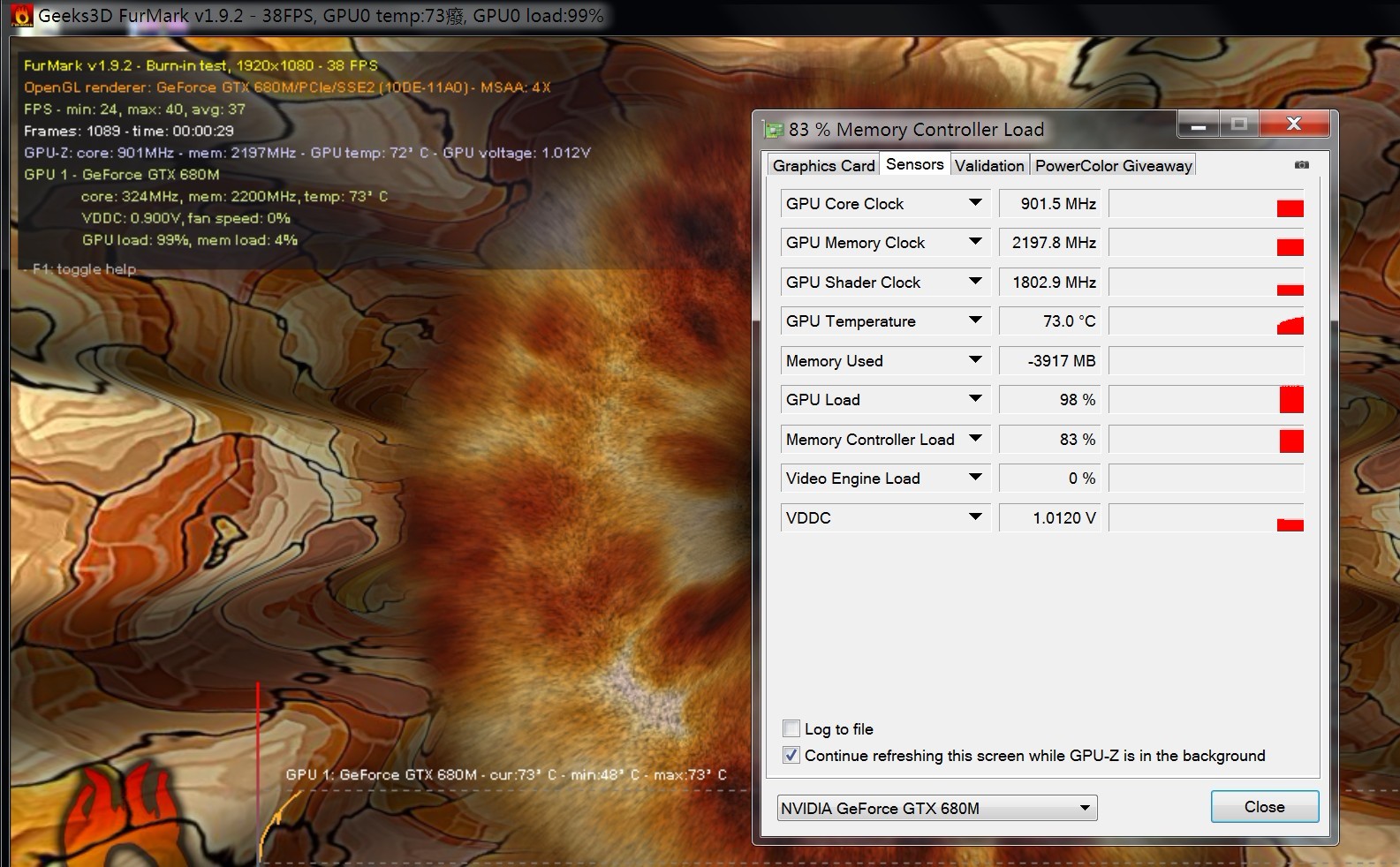
Task: Click the -3917 MB memory used value
Action: (x=1050, y=360)
